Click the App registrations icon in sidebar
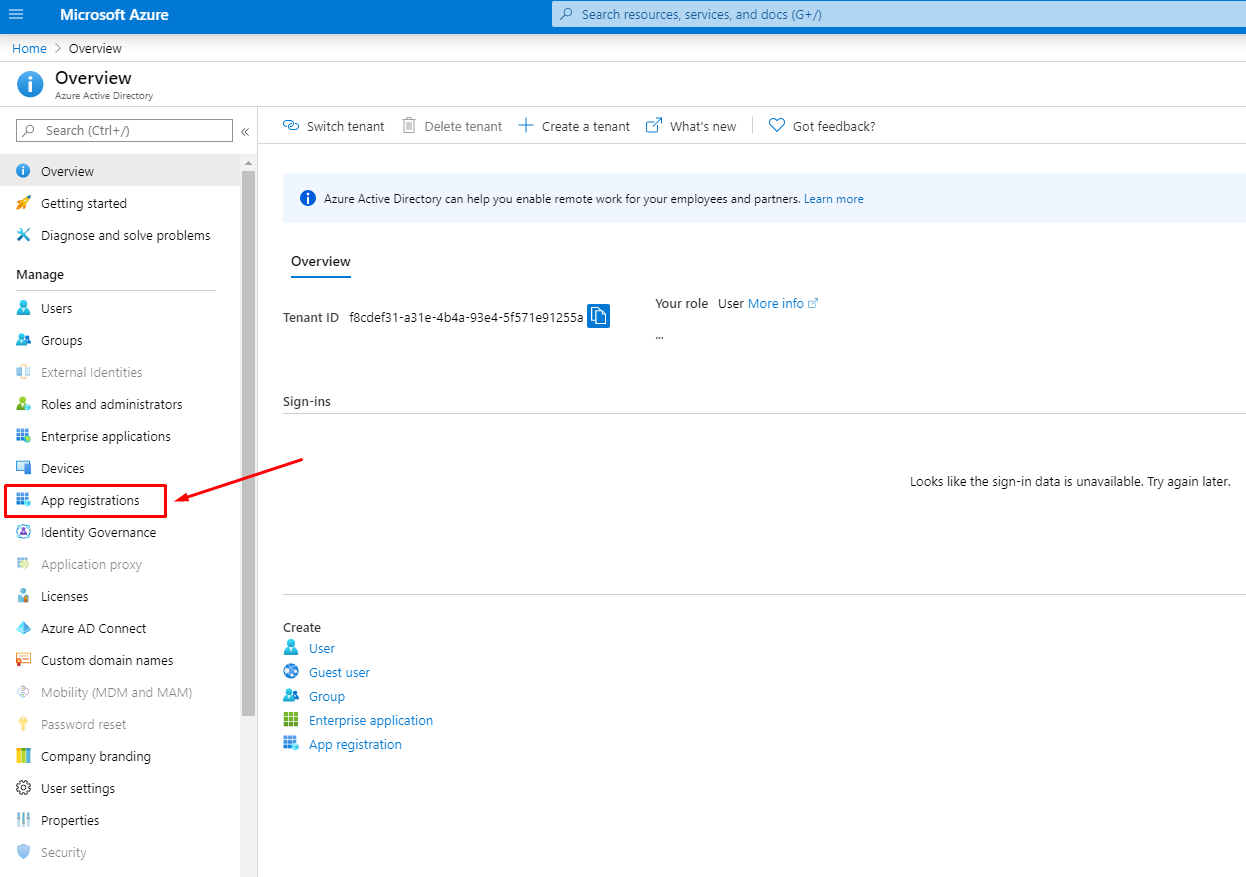Screen dimensions: 1246x877 click(x=23, y=500)
